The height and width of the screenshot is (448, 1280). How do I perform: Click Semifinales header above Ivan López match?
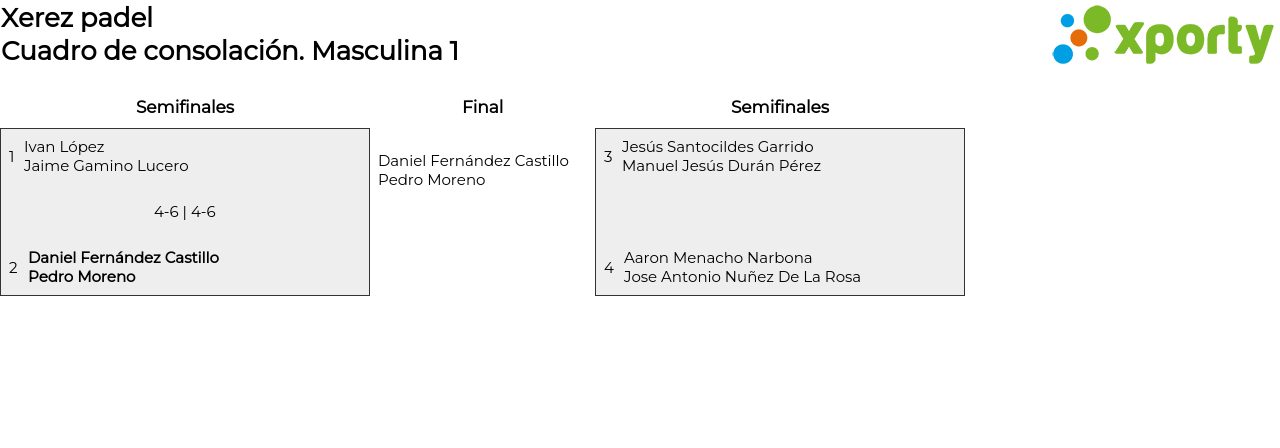click(185, 107)
